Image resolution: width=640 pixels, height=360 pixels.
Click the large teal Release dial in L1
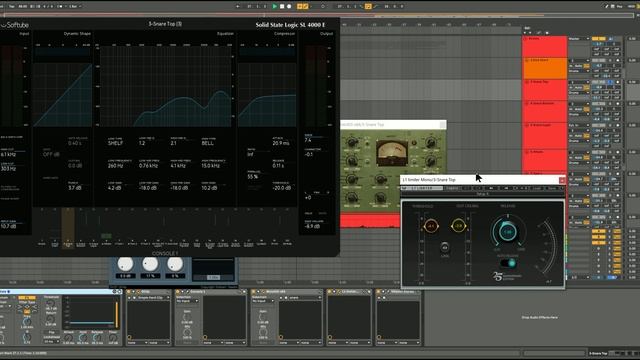coord(508,232)
